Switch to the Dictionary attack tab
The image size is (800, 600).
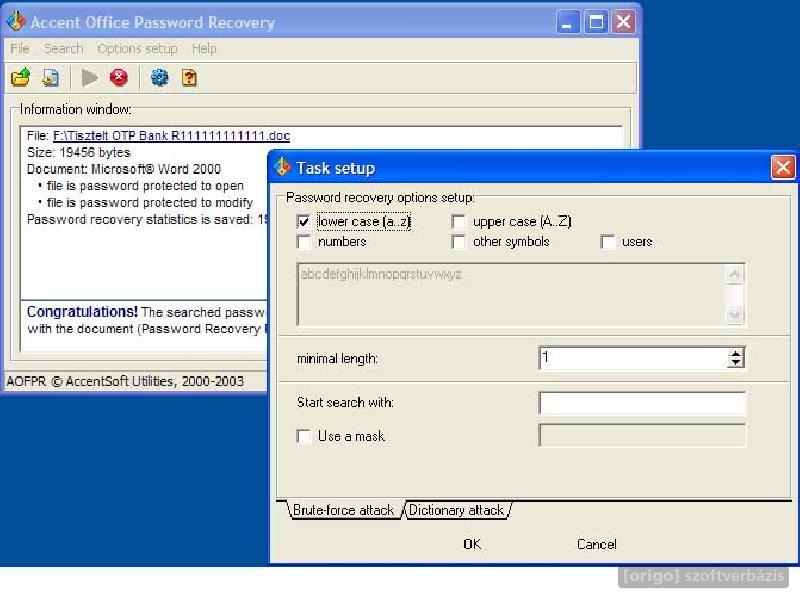click(x=457, y=510)
